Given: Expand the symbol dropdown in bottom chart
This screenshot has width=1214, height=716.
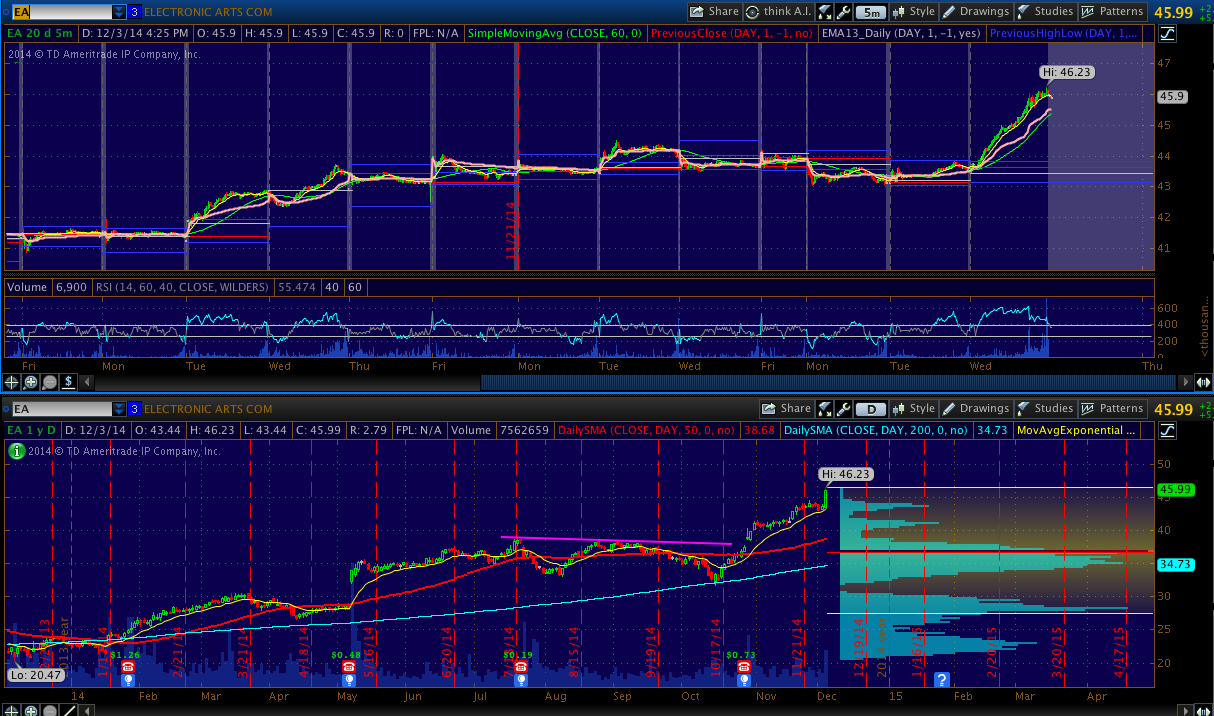Looking at the screenshot, I should (119, 409).
